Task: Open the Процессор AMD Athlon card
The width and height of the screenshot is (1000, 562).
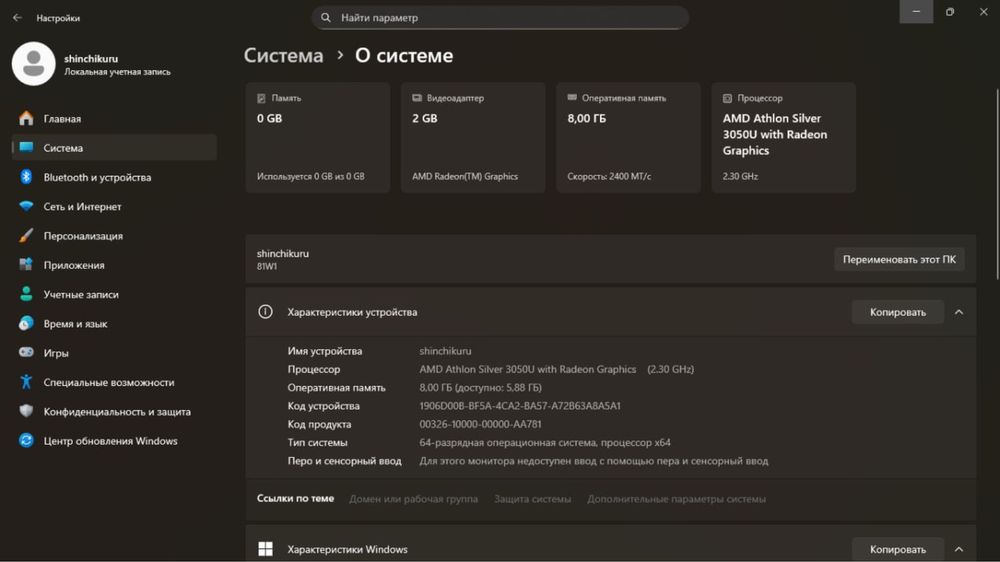Action: point(784,137)
